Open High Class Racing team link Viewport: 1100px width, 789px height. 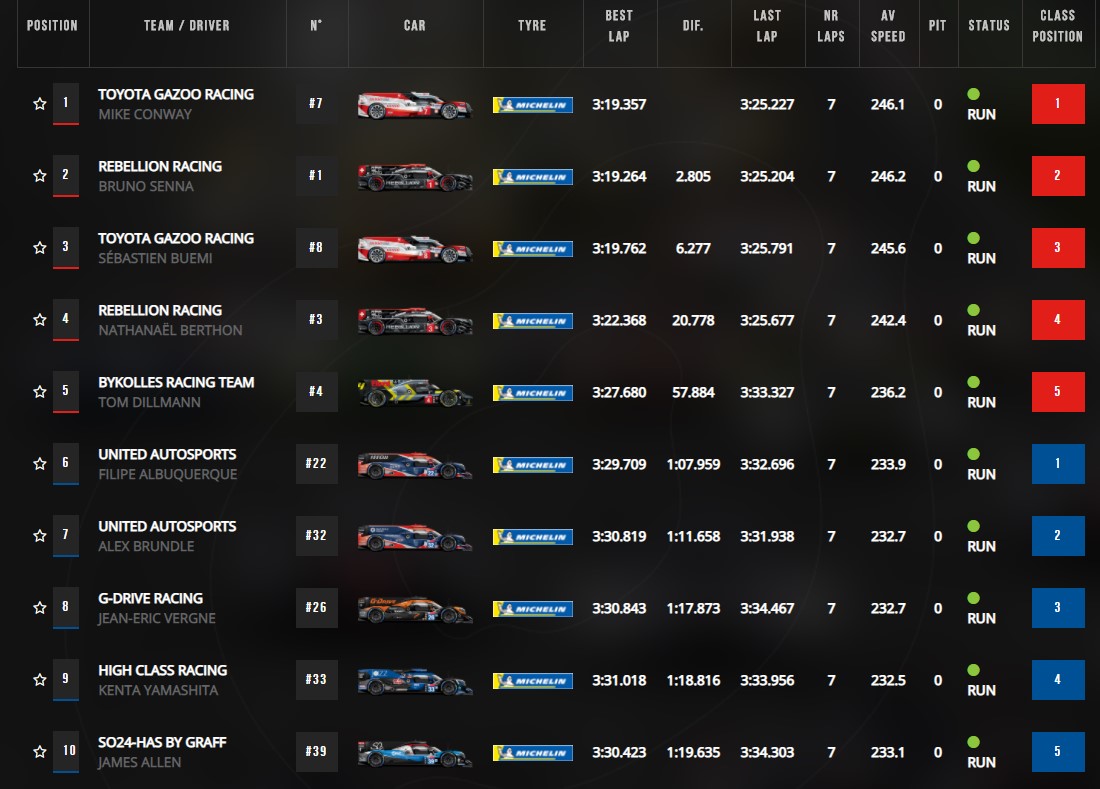coord(163,671)
